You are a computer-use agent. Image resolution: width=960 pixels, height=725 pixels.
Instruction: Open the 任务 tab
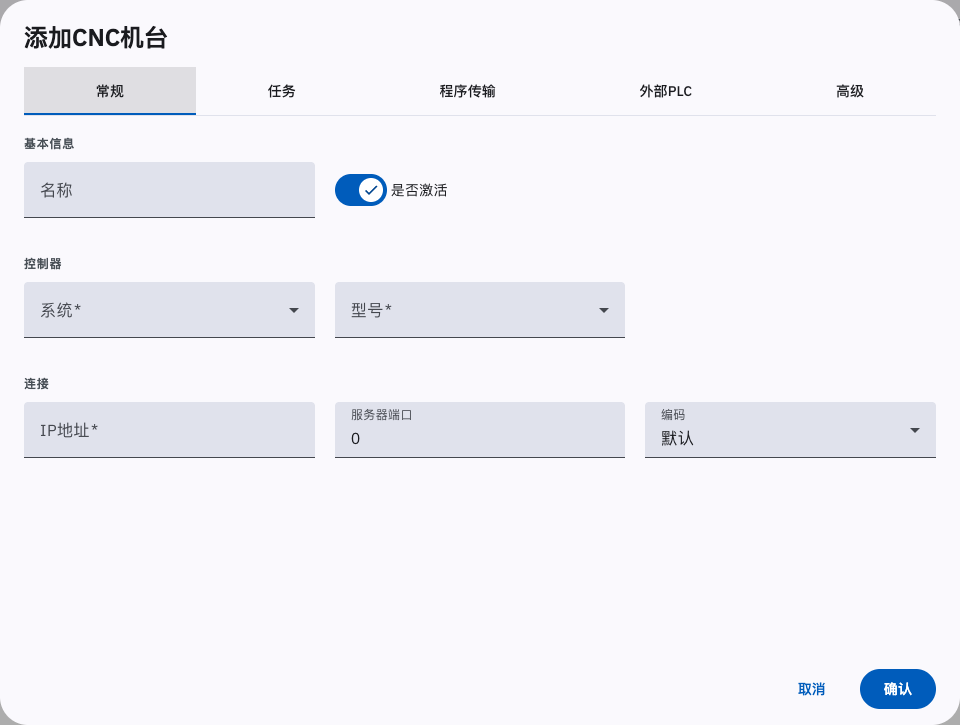point(282,91)
